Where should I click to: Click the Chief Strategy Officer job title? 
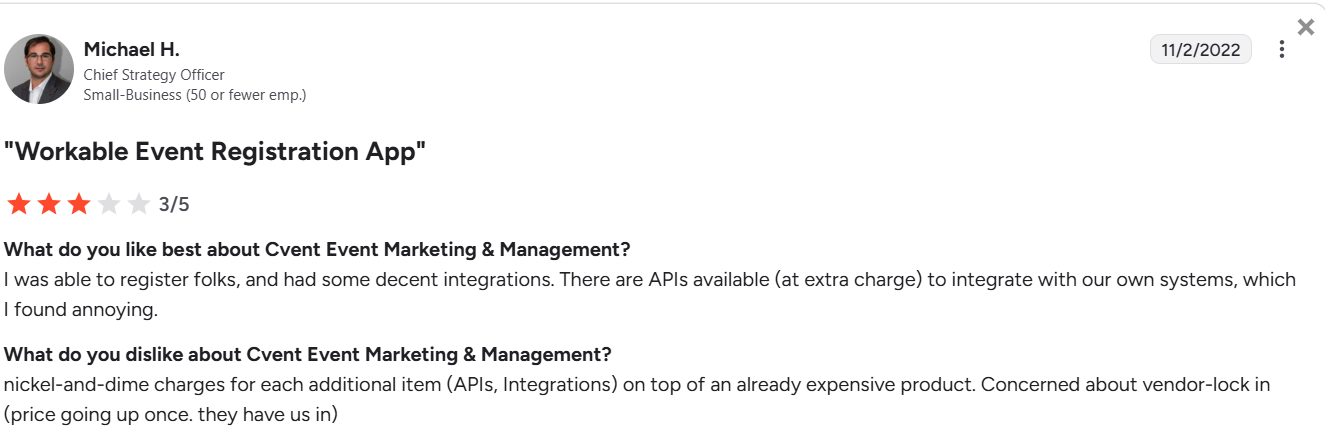tap(154, 75)
